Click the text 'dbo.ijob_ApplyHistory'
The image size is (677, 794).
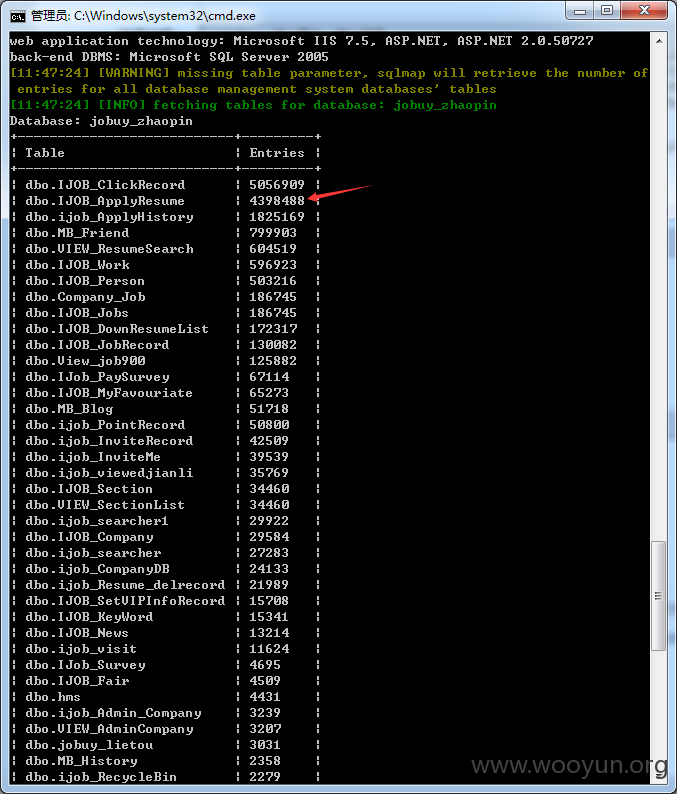click(109, 217)
